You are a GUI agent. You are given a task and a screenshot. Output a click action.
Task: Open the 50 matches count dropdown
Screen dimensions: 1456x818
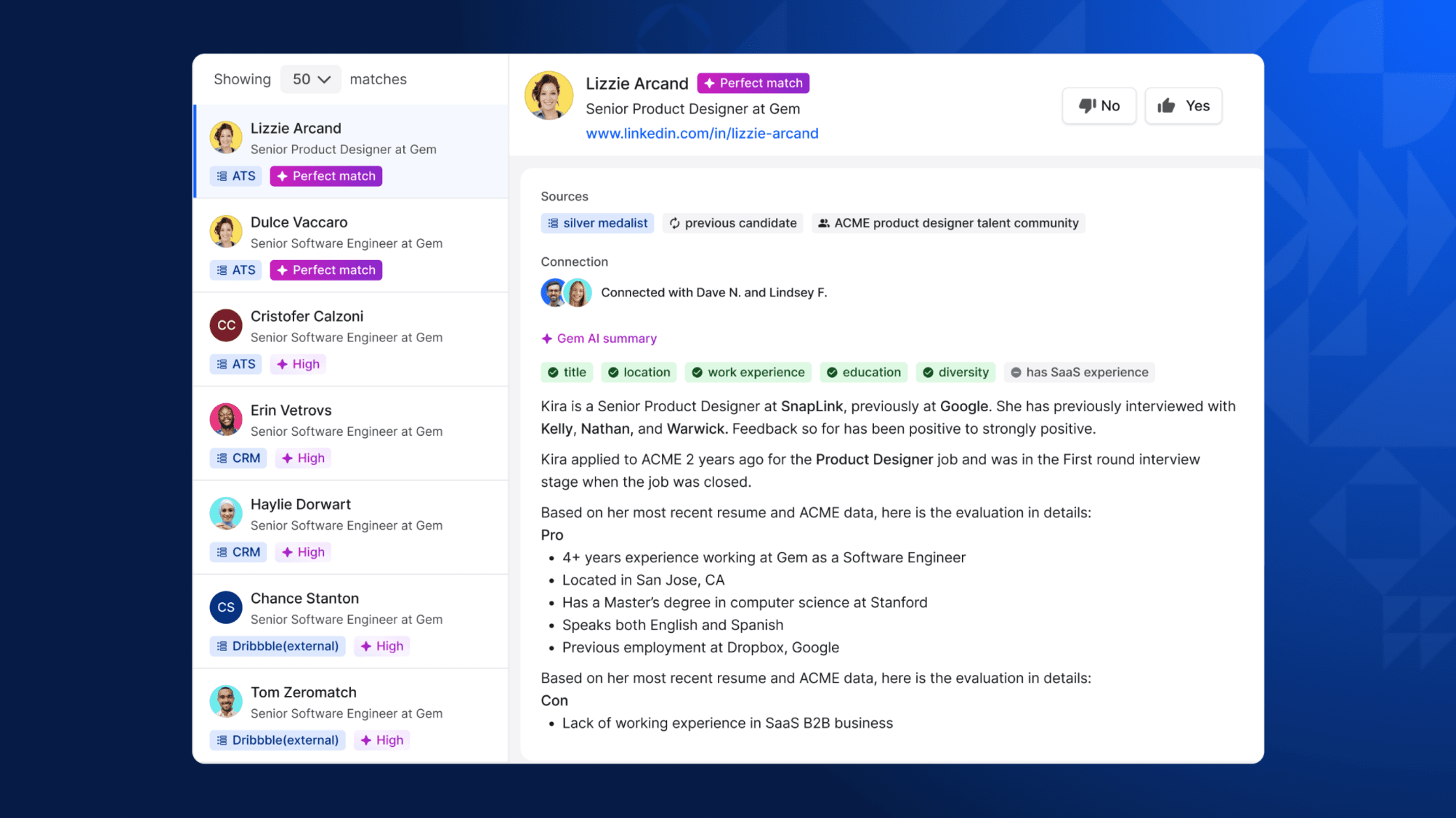pyautogui.click(x=311, y=79)
